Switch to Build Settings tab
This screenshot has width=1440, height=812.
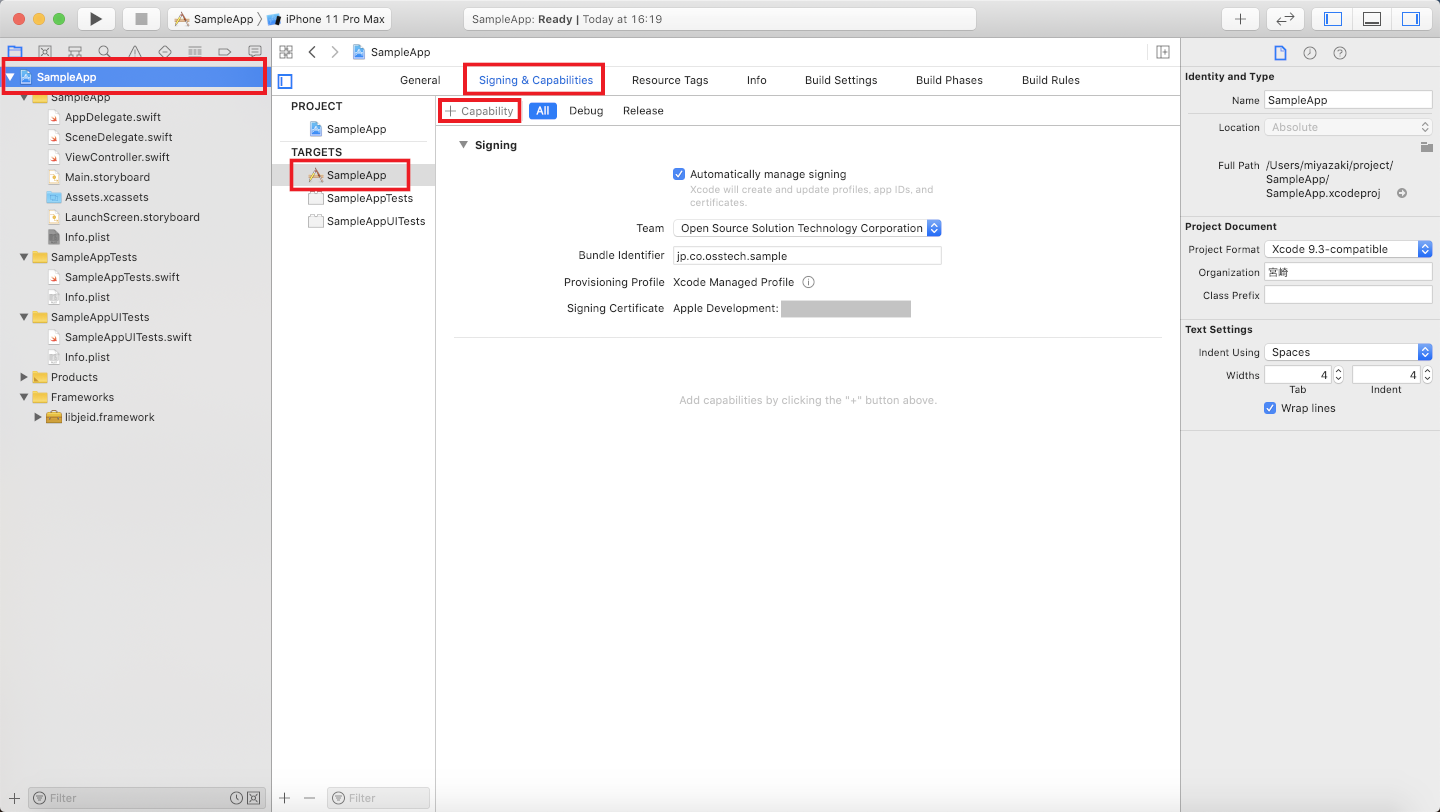click(x=841, y=80)
